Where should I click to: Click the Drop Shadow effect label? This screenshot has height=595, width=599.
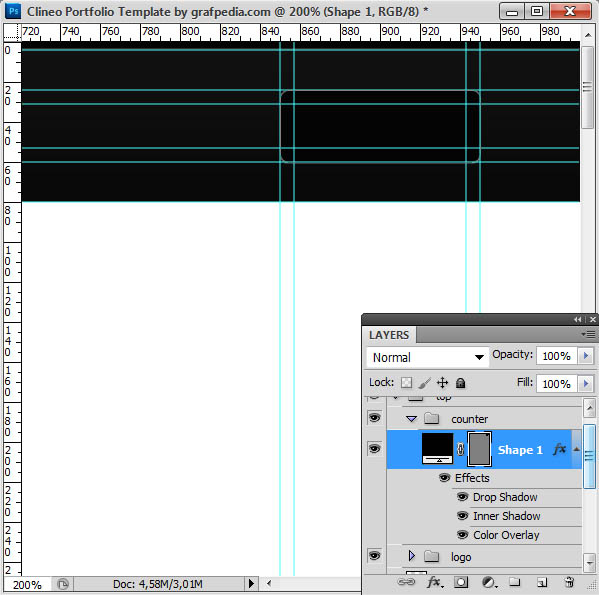tap(505, 497)
